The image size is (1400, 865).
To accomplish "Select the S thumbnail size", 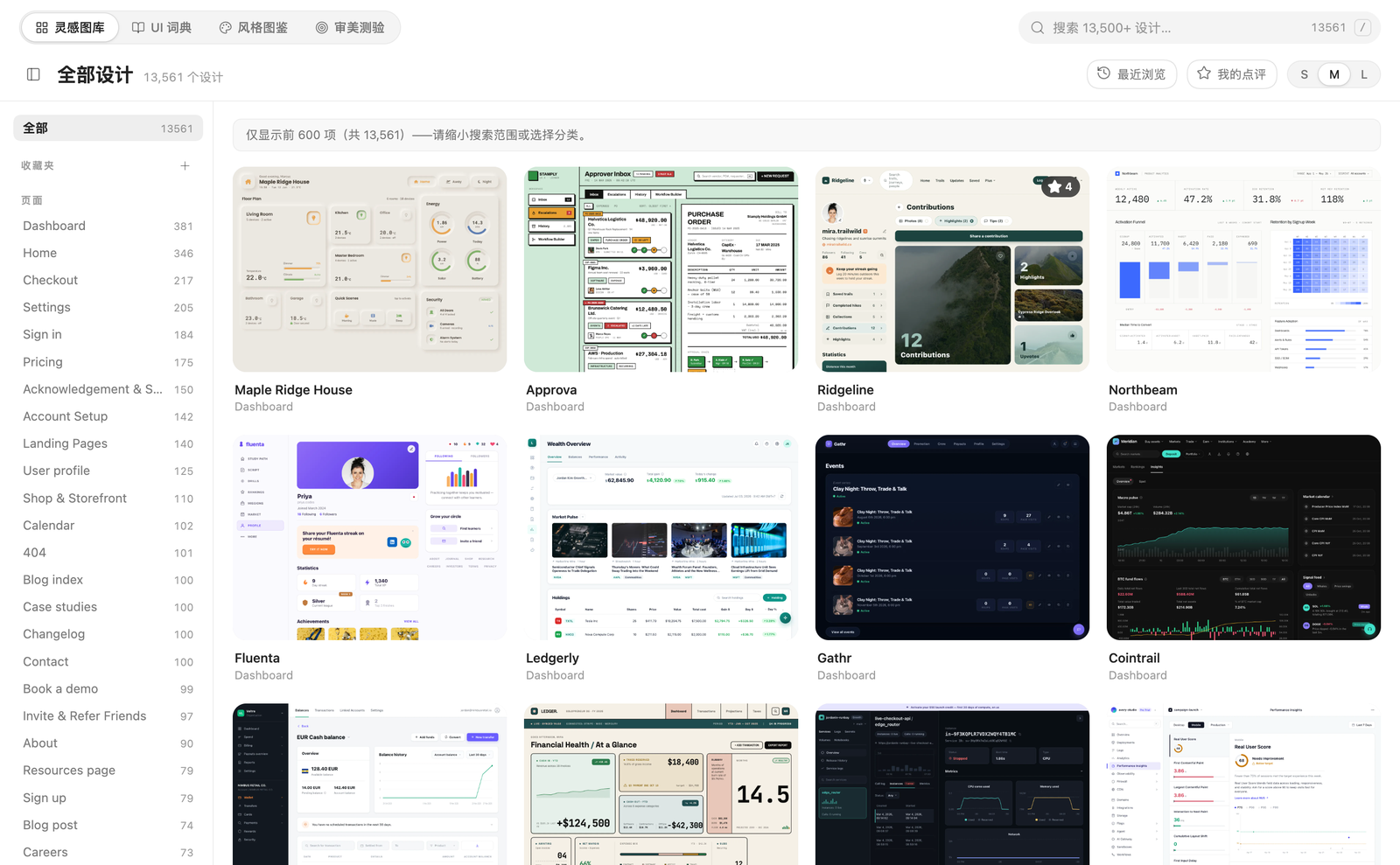I will click(x=1304, y=74).
